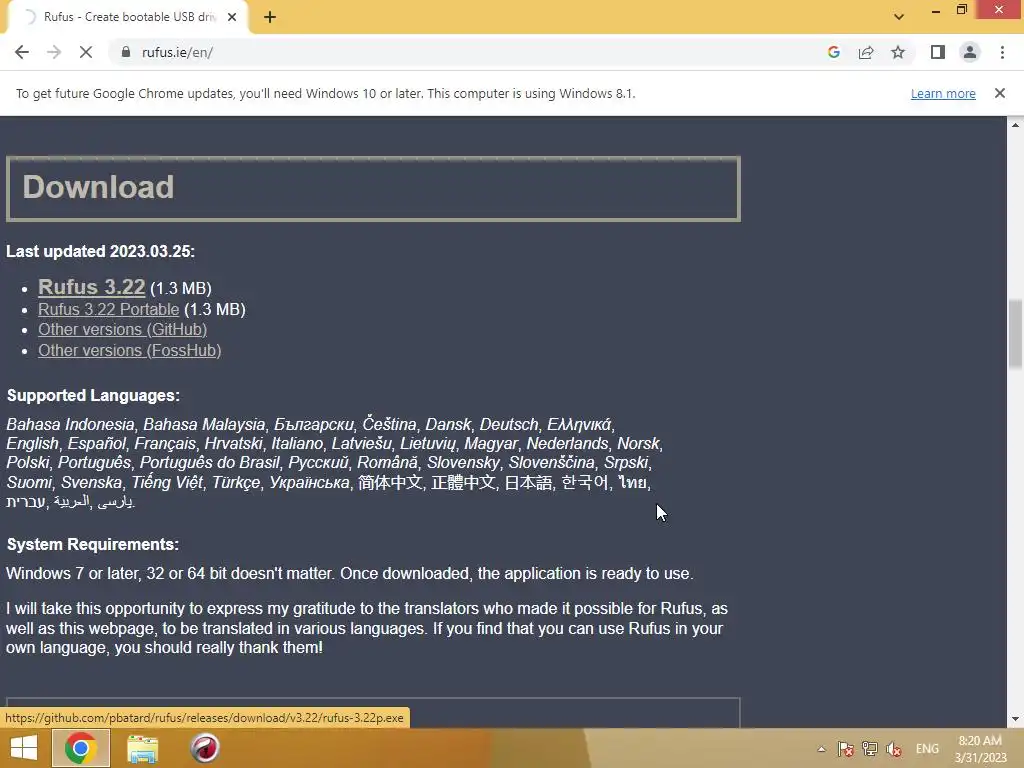Click the System Requirements heading

pyautogui.click(x=93, y=544)
